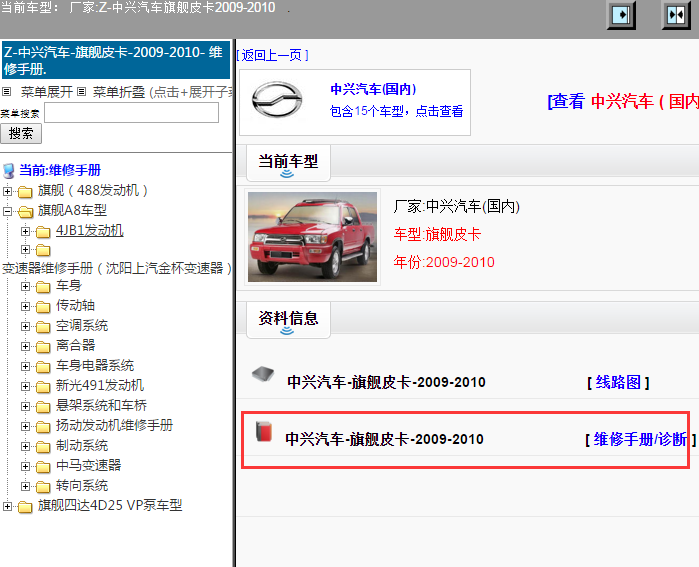Viewport: 699px width, 567px height.
Task: Click the 当前:维修手册 heading
Action: [x=60, y=170]
